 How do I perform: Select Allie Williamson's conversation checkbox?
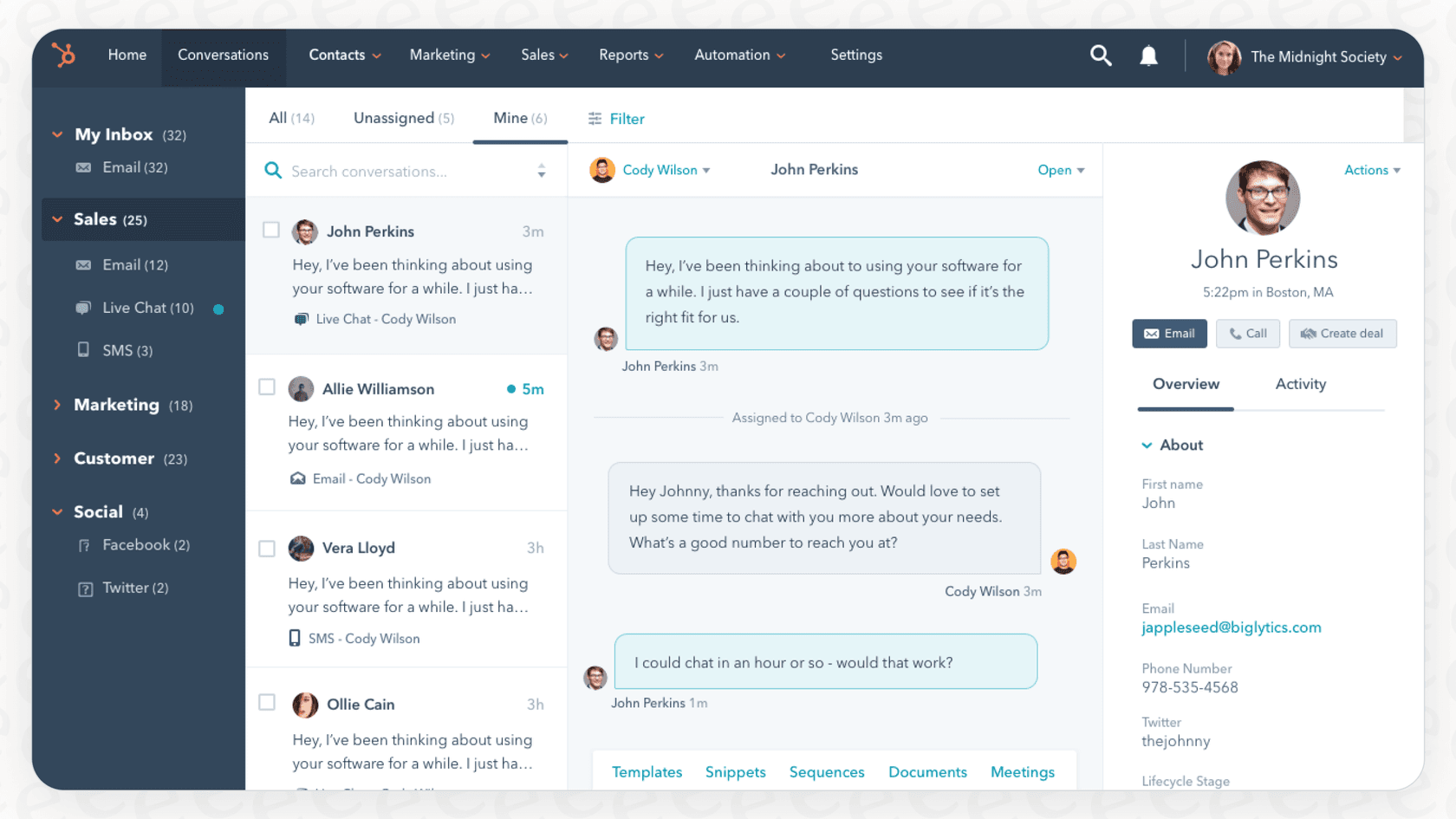pyautogui.click(x=266, y=387)
